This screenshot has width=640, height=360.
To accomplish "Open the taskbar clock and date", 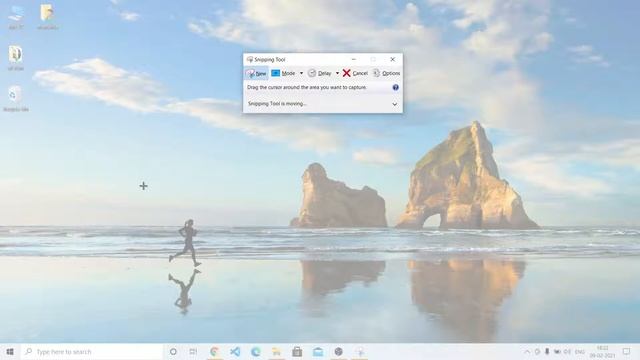I will pyautogui.click(x=602, y=351).
